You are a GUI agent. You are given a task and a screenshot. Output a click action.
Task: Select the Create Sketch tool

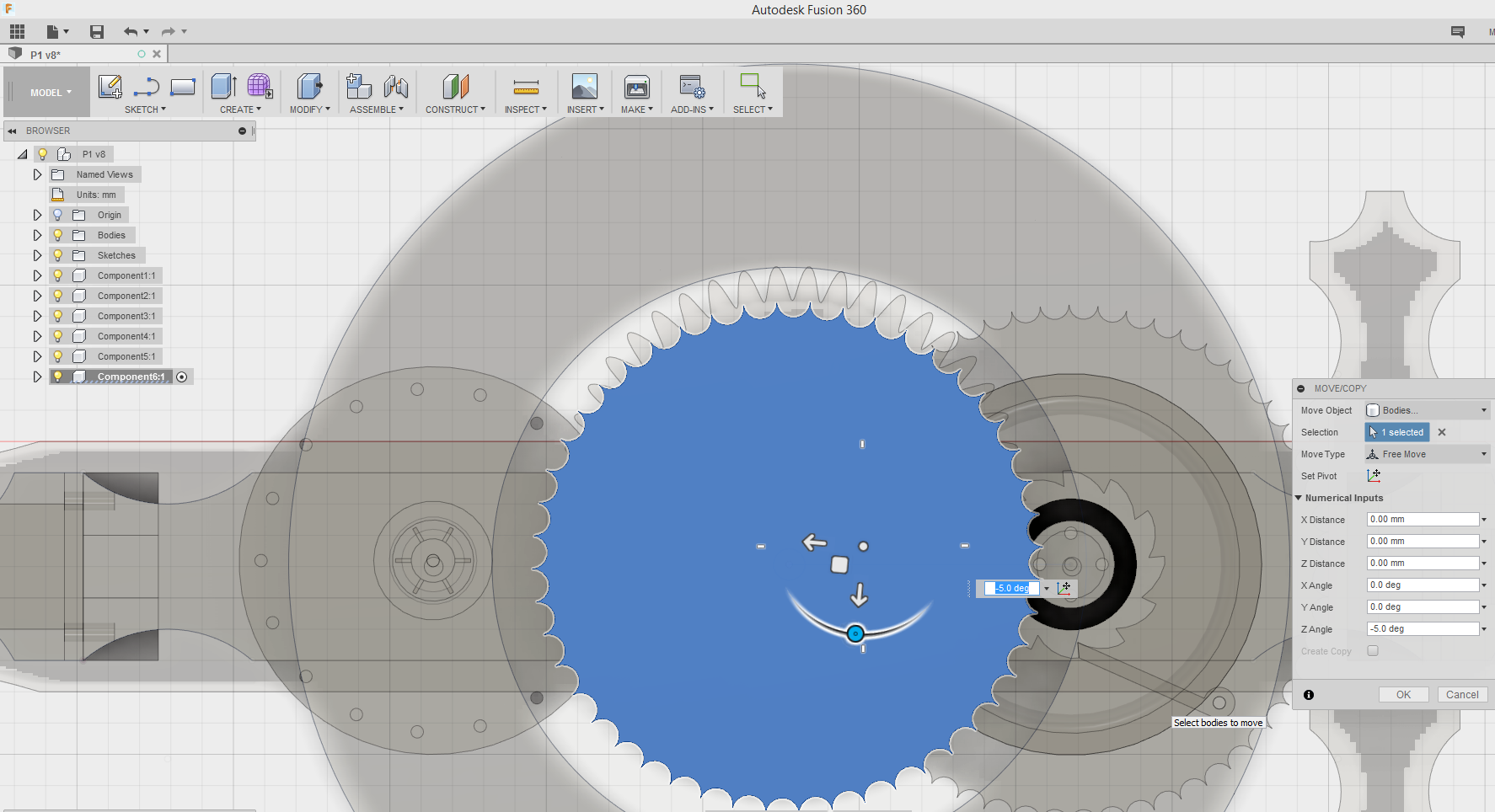point(110,87)
